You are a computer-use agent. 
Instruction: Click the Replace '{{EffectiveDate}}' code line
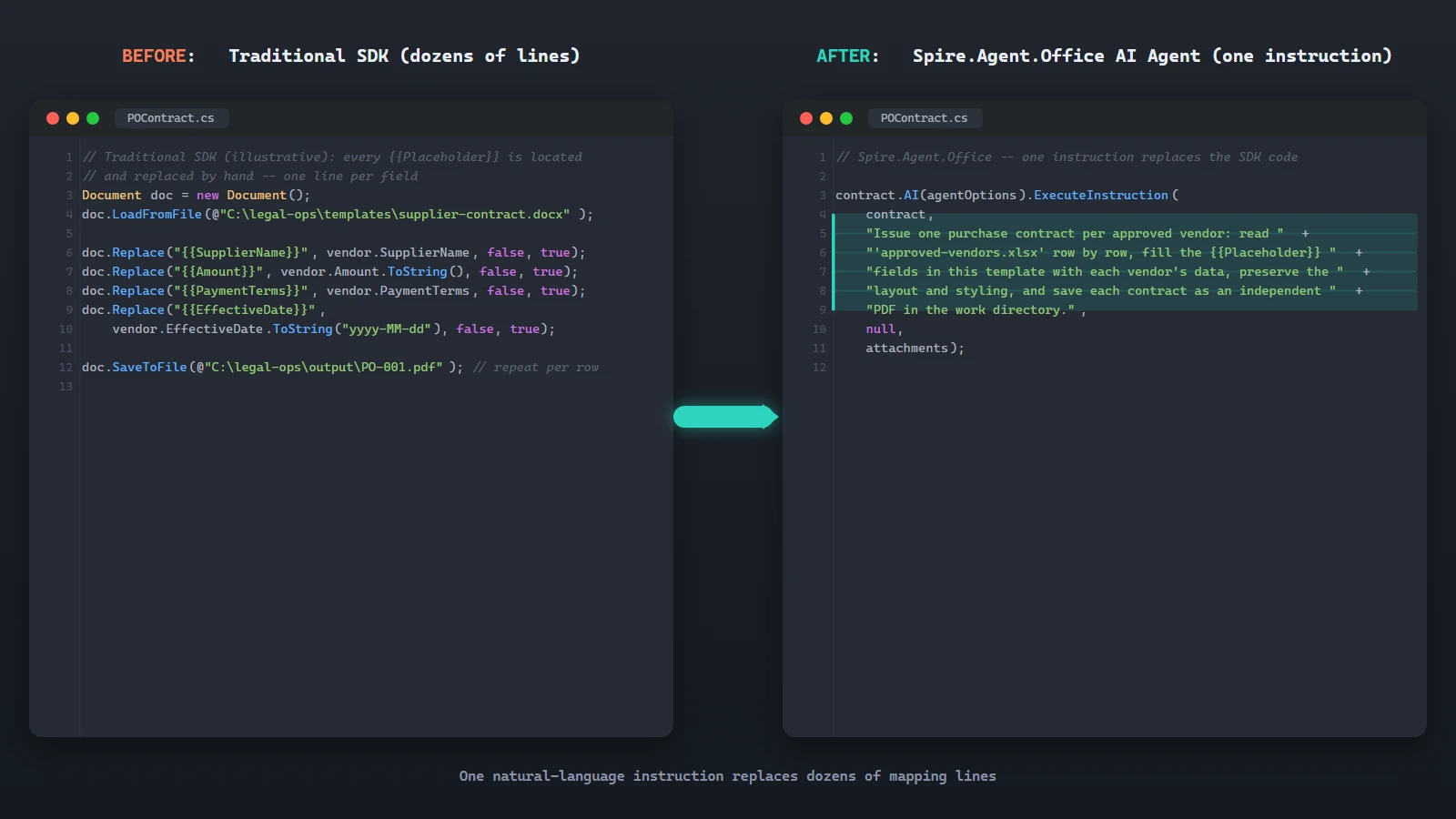coord(203,310)
